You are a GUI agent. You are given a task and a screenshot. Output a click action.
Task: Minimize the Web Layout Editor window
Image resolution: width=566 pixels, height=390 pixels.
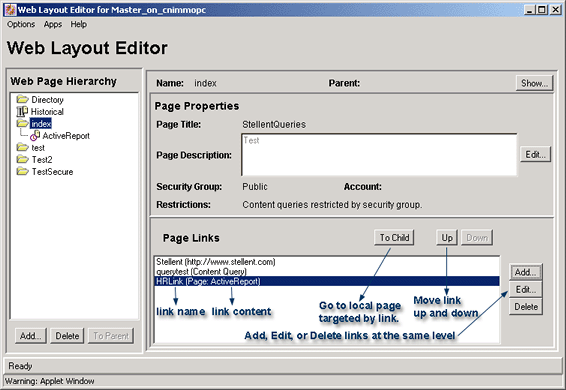pyautogui.click(x=529, y=10)
